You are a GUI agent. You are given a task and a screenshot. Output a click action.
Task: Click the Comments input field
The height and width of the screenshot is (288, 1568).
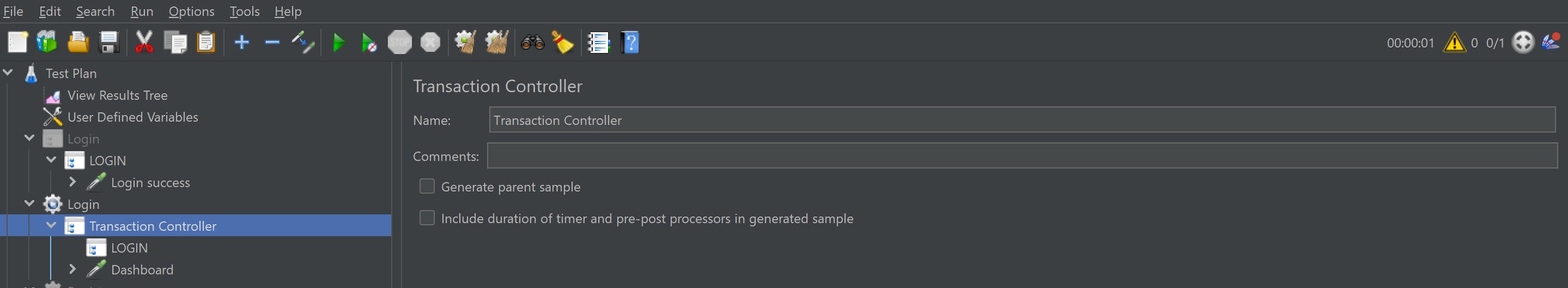tap(1022, 156)
